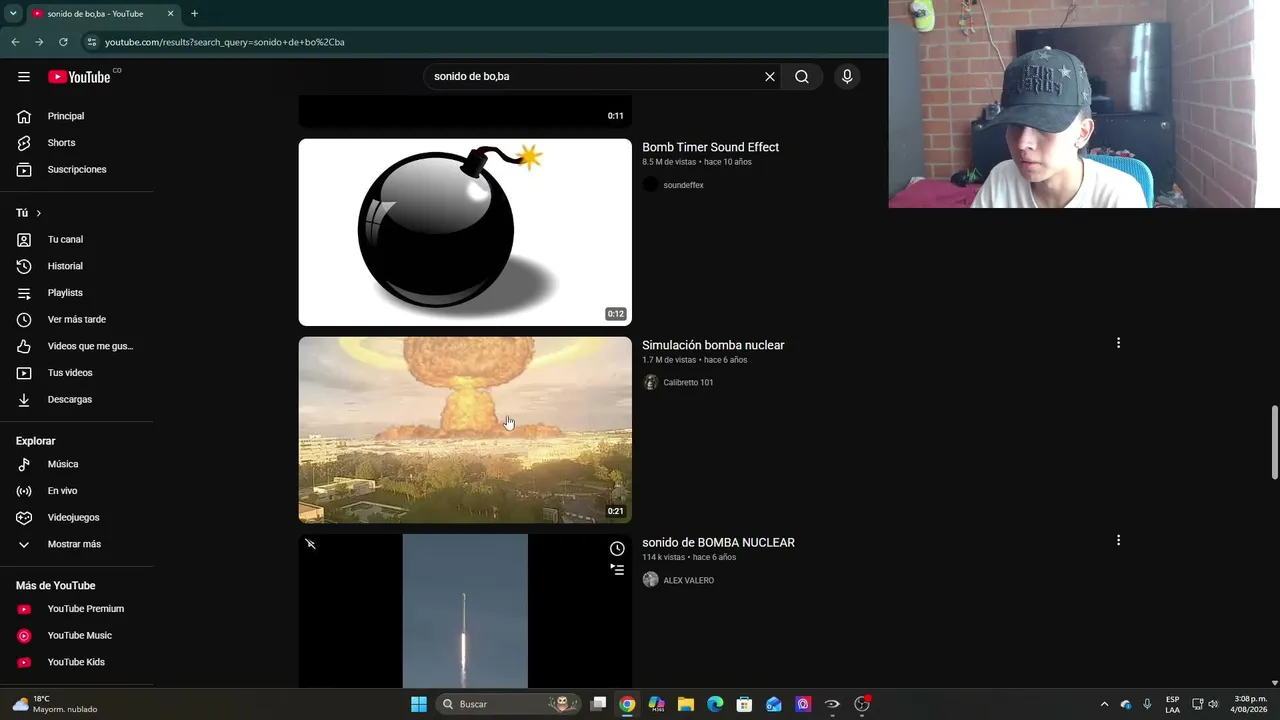Expand the Tú section chevron
Screen dimensions: 1280x720
tap(39, 213)
